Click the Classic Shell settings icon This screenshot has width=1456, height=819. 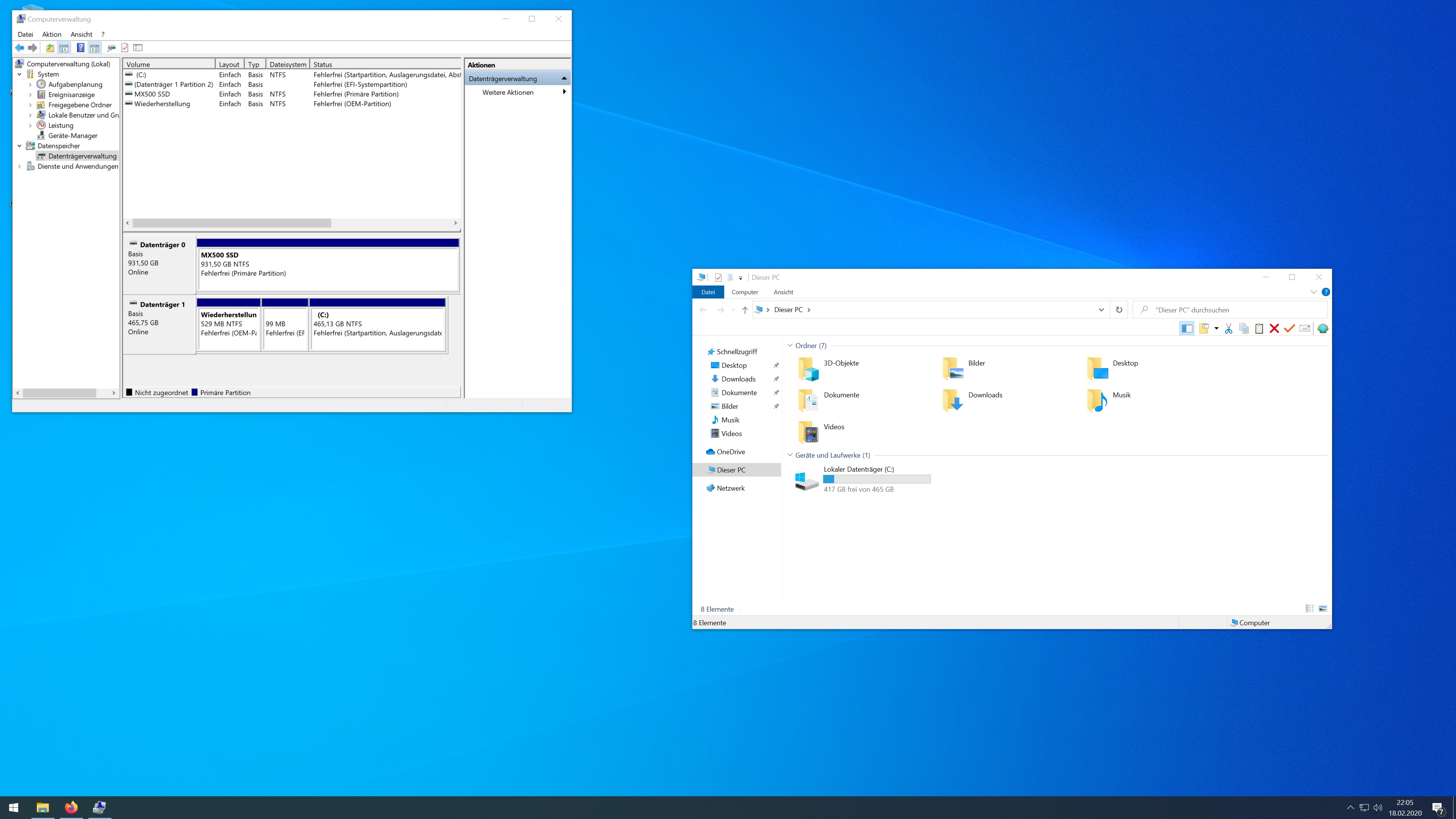(1323, 328)
